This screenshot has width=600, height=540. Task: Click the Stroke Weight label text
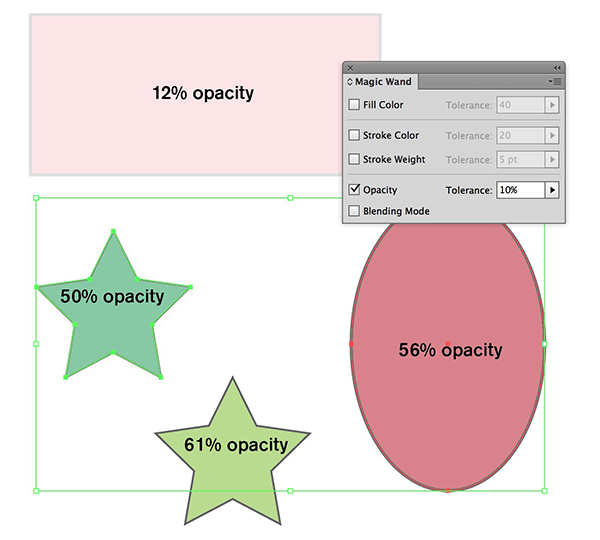[x=394, y=159]
